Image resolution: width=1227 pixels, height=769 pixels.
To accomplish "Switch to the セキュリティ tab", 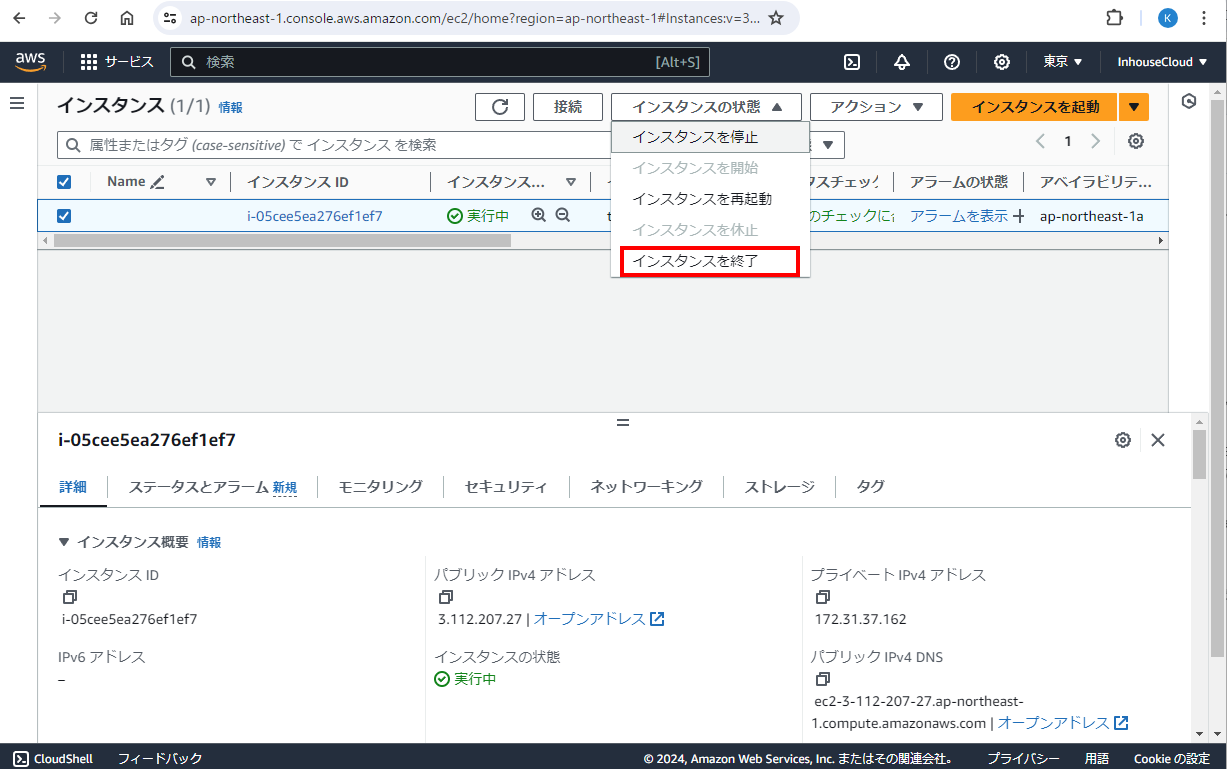I will click(x=506, y=487).
